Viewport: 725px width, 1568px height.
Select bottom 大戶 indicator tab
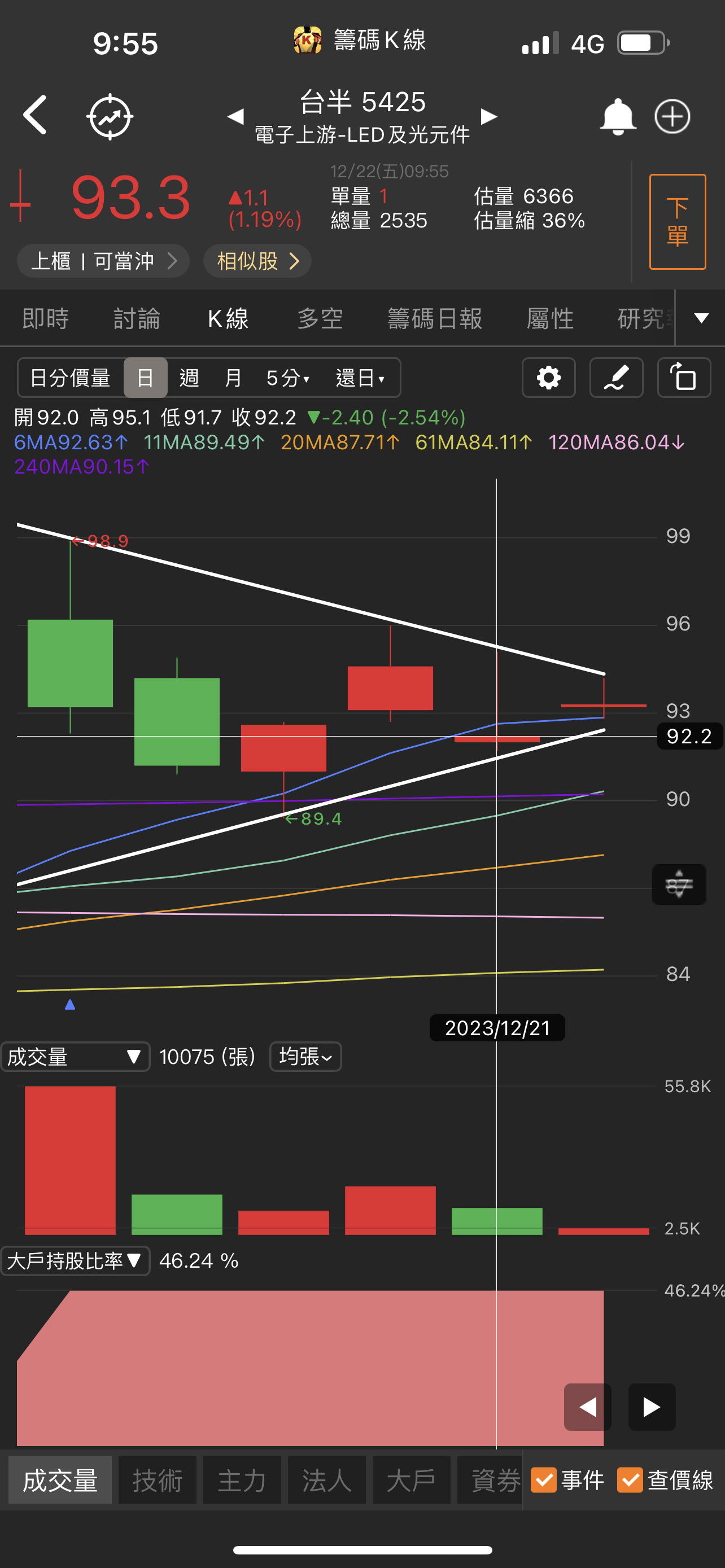point(412,1480)
